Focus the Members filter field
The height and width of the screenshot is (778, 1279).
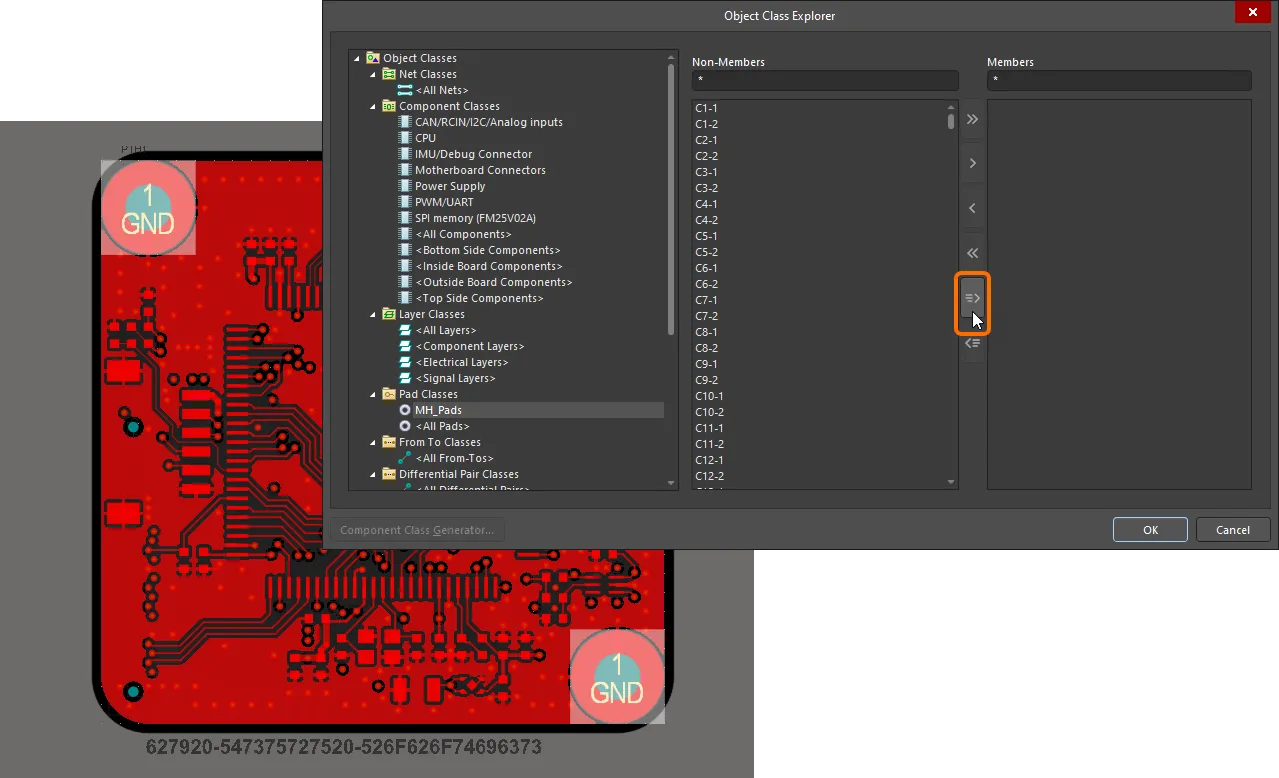(1119, 80)
